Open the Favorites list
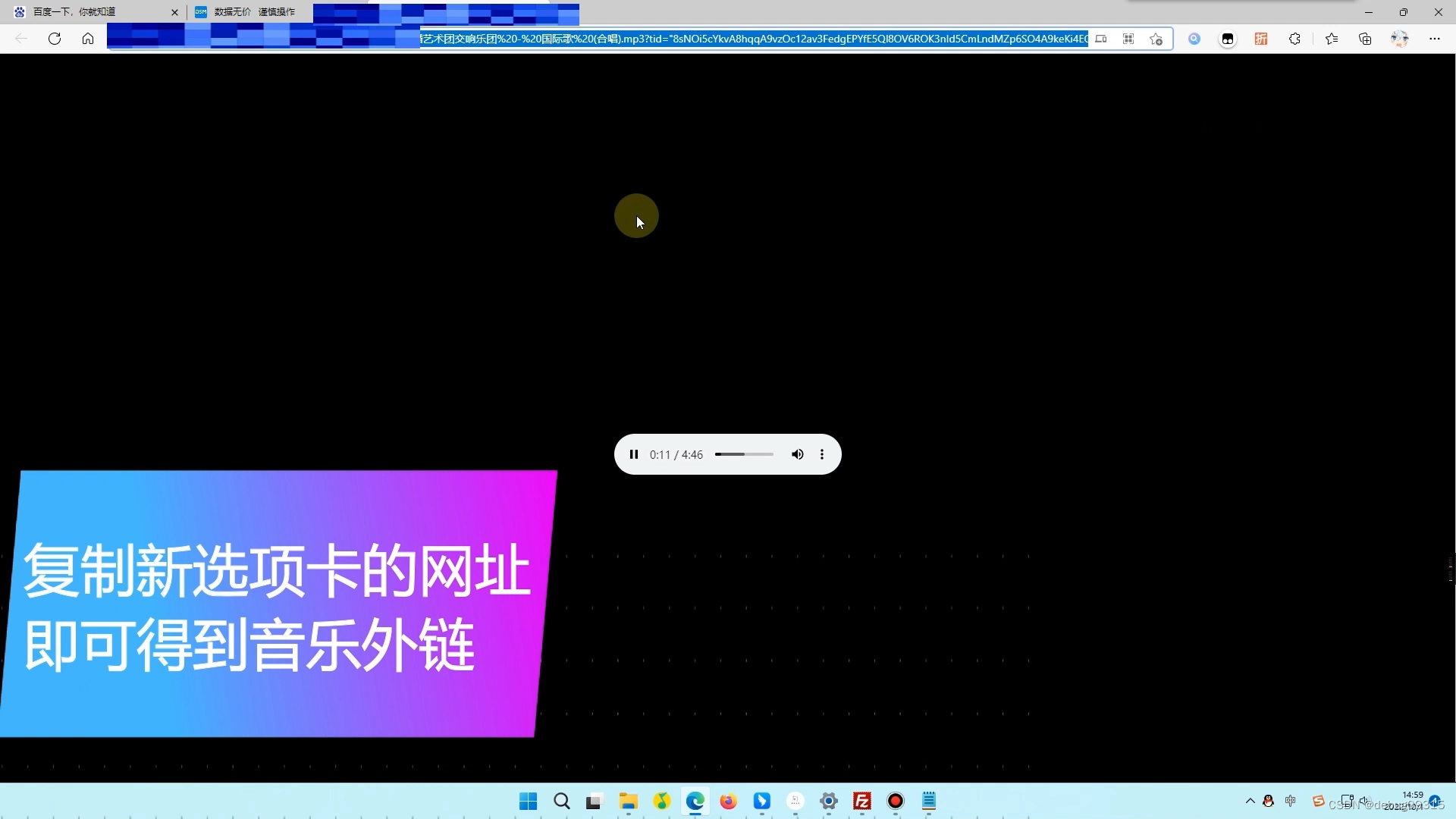 tap(1332, 39)
